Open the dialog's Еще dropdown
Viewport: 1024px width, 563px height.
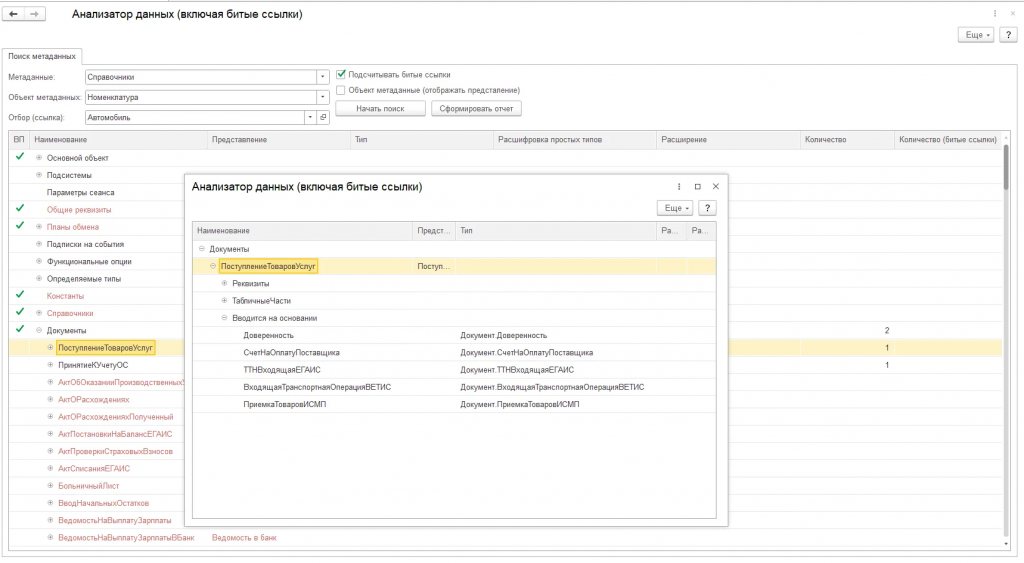click(x=675, y=208)
